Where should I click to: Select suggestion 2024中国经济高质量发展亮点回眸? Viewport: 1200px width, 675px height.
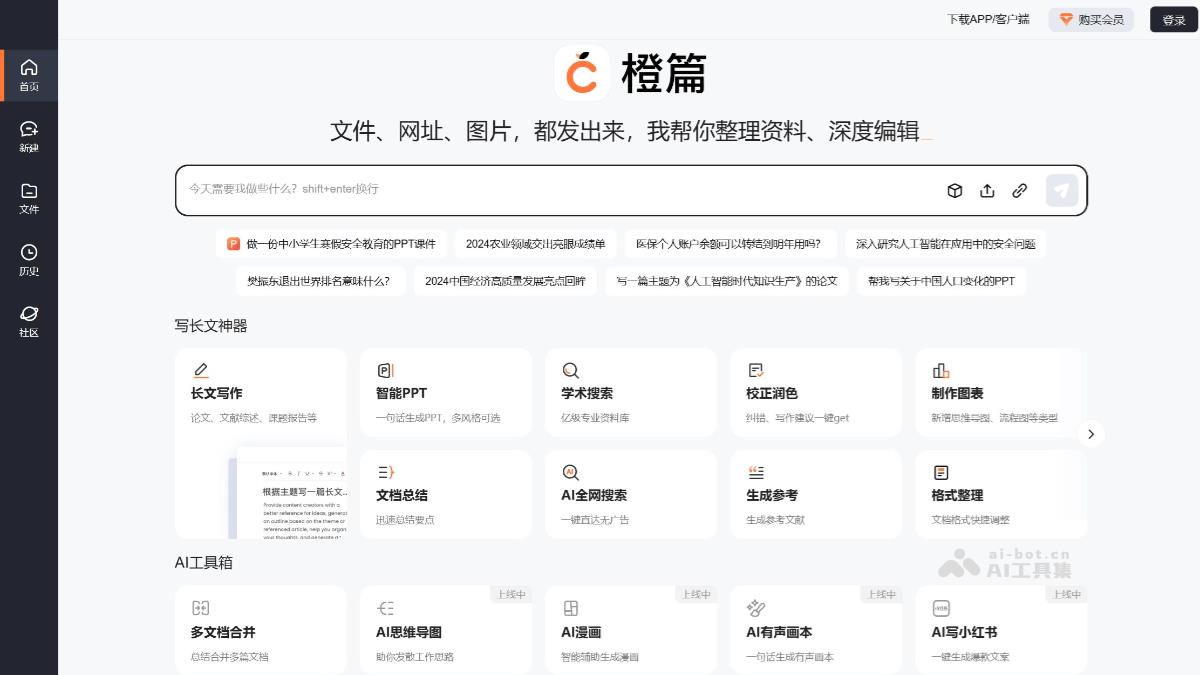505,281
